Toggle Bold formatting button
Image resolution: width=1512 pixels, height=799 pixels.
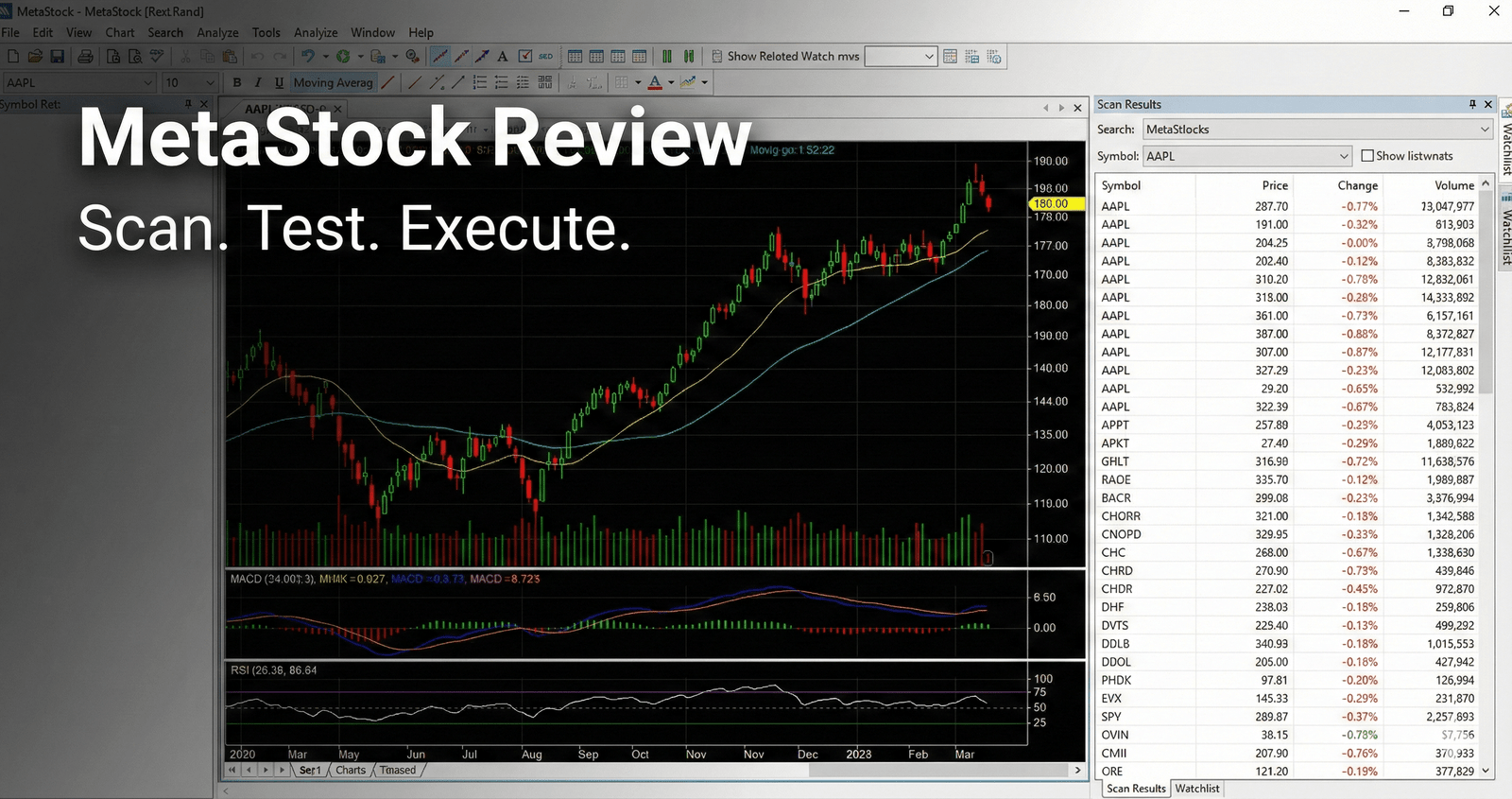pos(237,82)
